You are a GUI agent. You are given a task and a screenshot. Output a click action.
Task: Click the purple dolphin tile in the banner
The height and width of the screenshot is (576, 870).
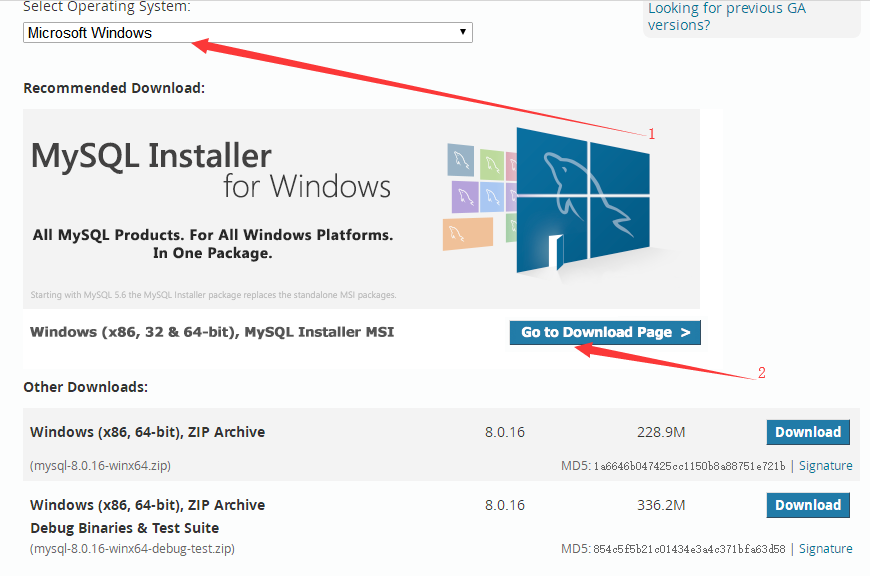tap(465, 196)
